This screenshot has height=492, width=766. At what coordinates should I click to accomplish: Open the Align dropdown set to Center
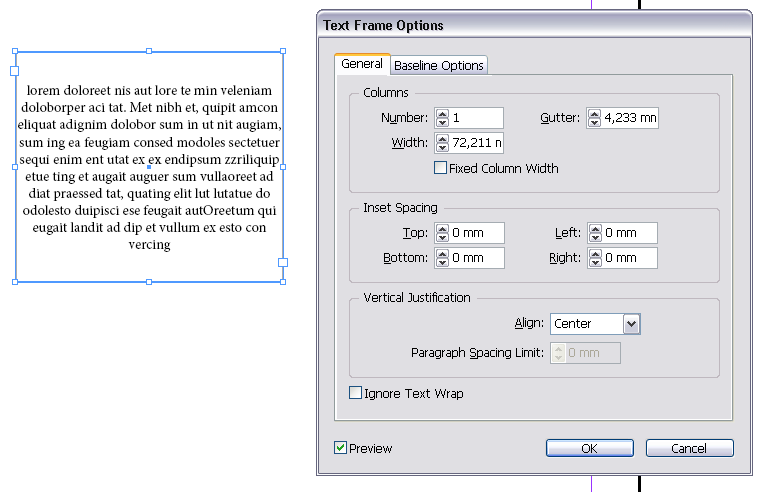595,324
